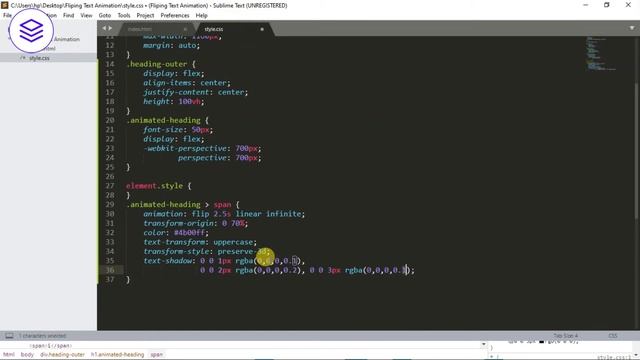The height and width of the screenshot is (360, 640).
Task: Open the Find menu
Action: pyautogui.click(x=68, y=16)
